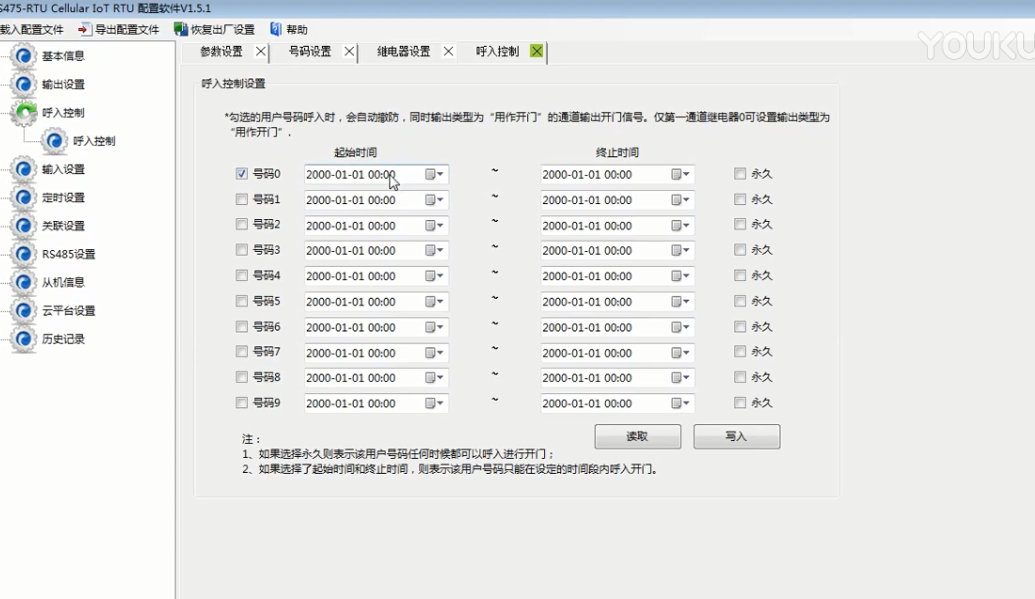Click the 定时设置 sidebar icon
The width and height of the screenshot is (1035, 599).
coord(24,197)
